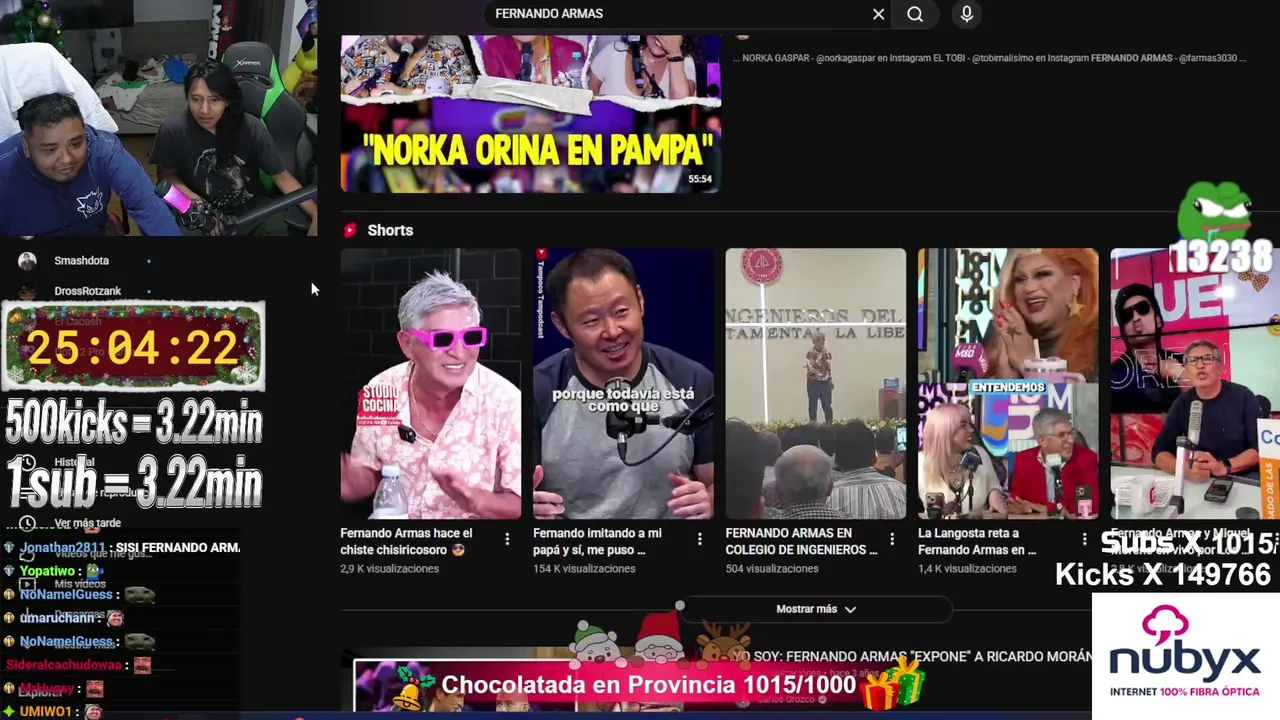Open options menu for La Langosta Short
The image size is (1280, 720).
[x=1084, y=540]
